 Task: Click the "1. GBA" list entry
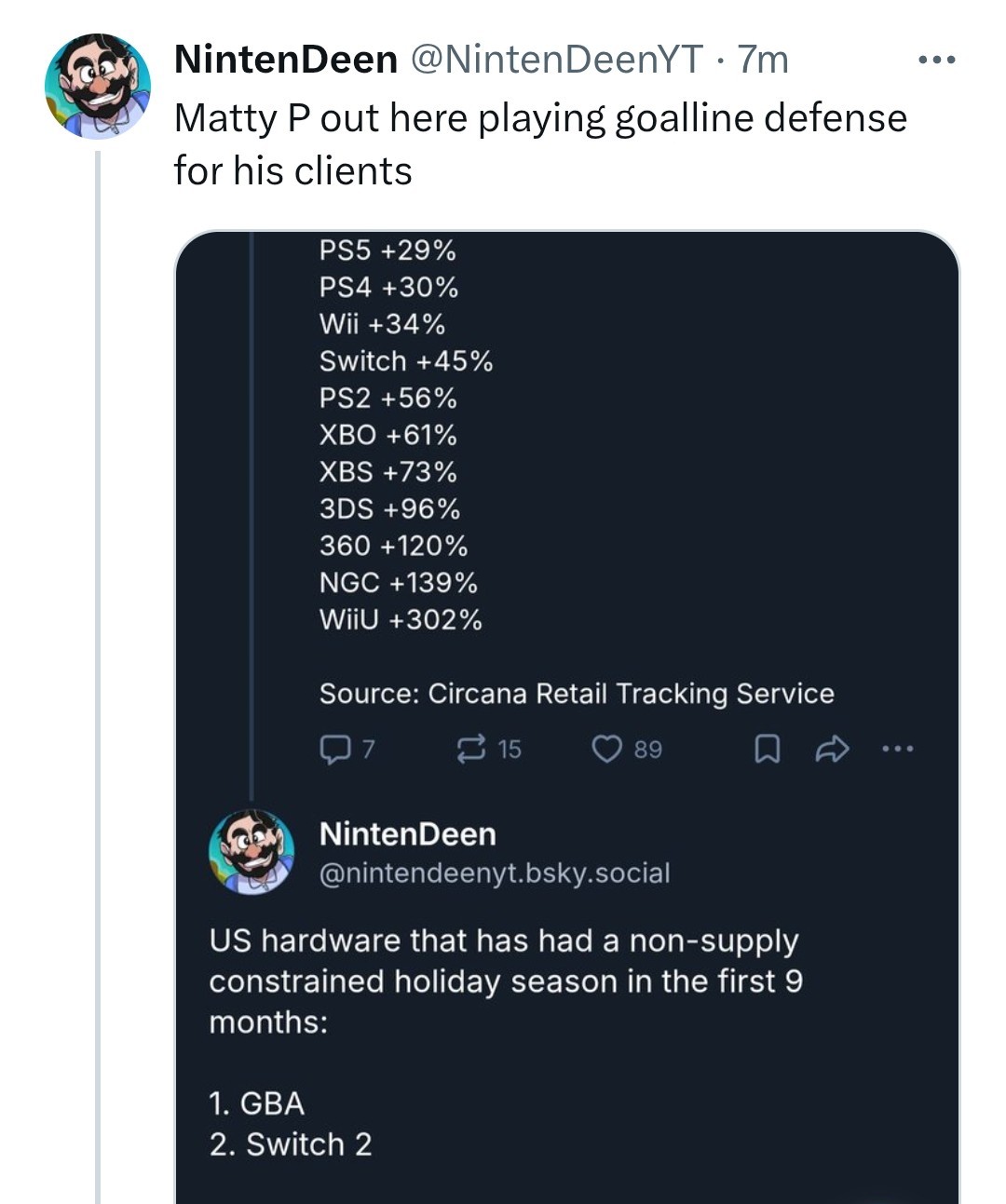(256, 1103)
